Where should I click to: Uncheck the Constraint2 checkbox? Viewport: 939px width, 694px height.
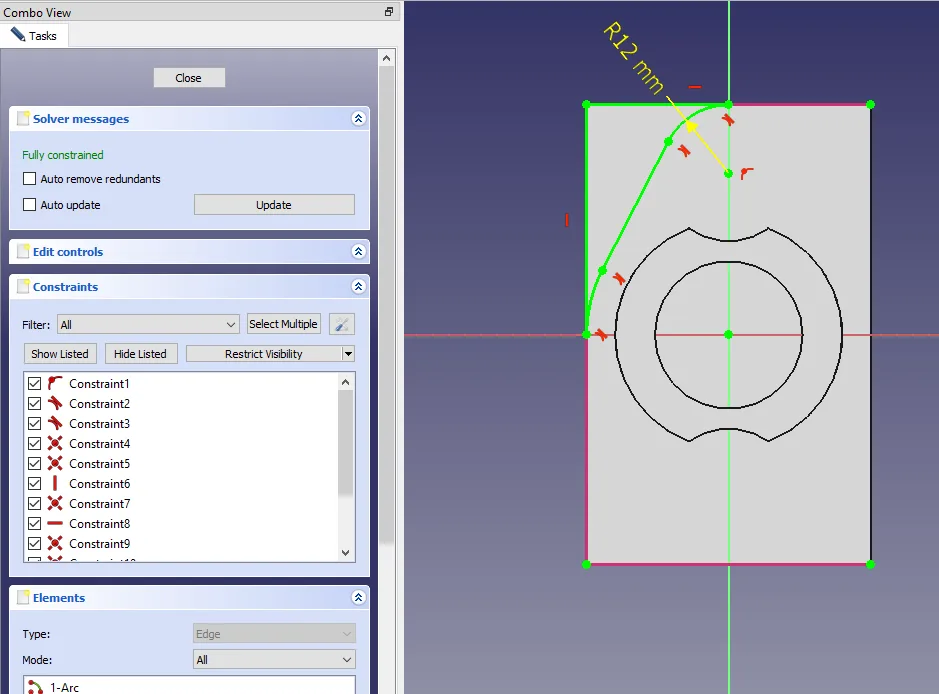tap(35, 403)
